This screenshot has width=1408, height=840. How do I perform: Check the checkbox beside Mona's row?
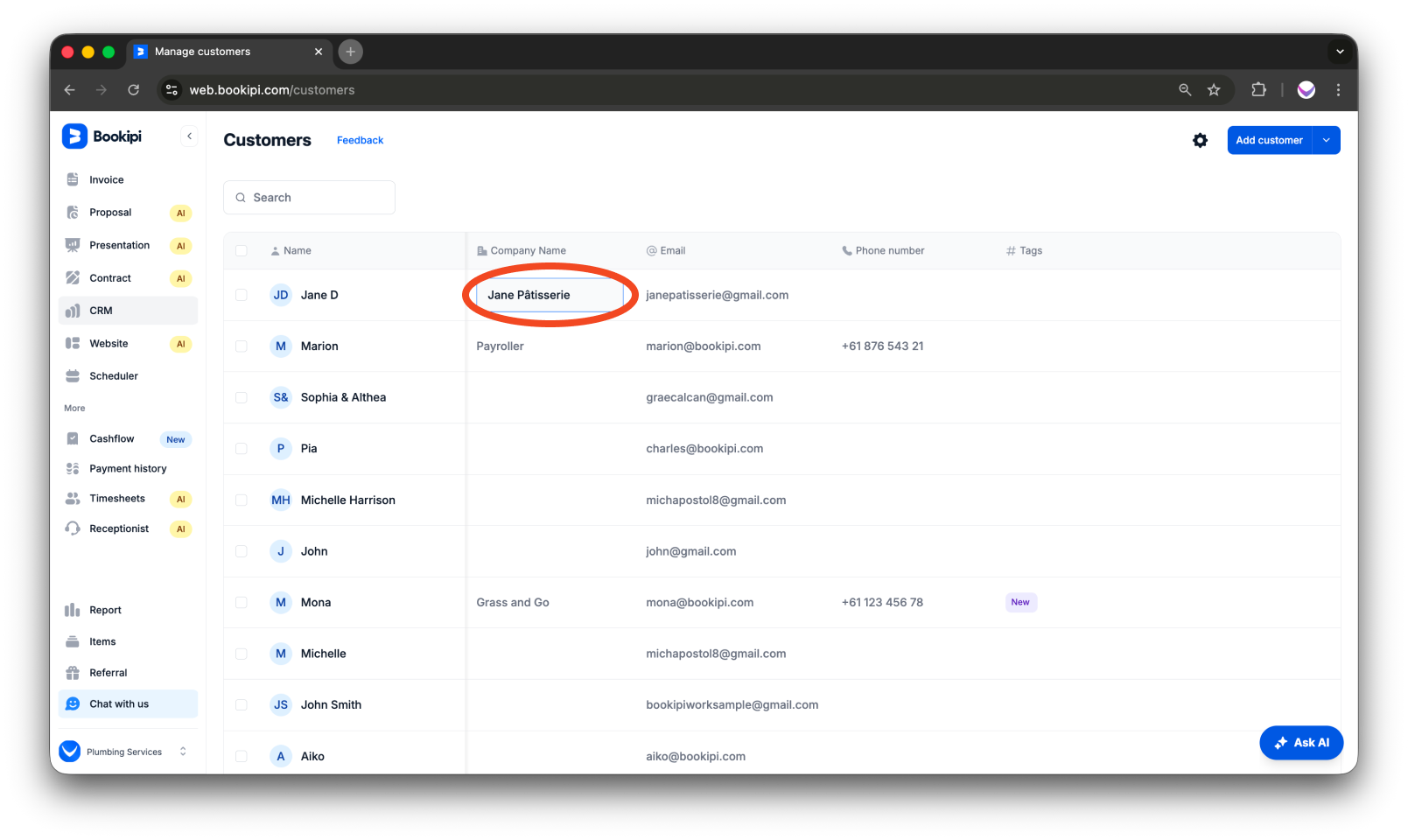[x=242, y=602]
